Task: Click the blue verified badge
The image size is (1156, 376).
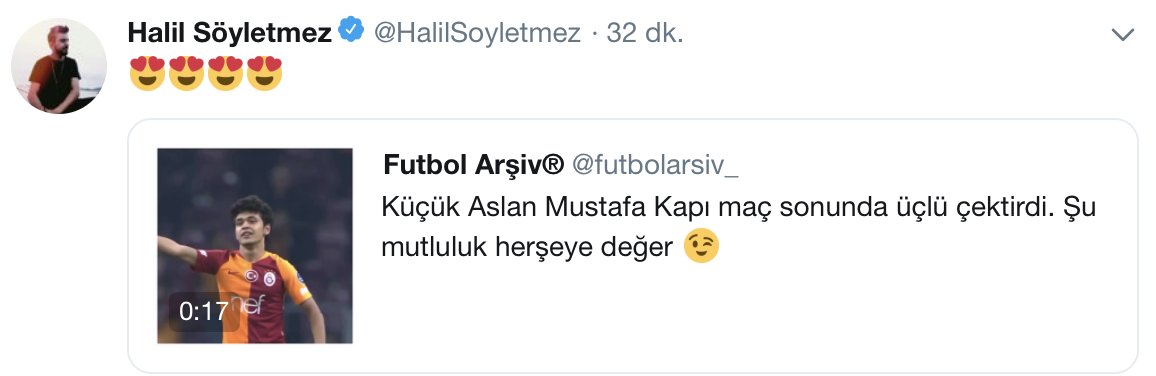Action: 351,31
